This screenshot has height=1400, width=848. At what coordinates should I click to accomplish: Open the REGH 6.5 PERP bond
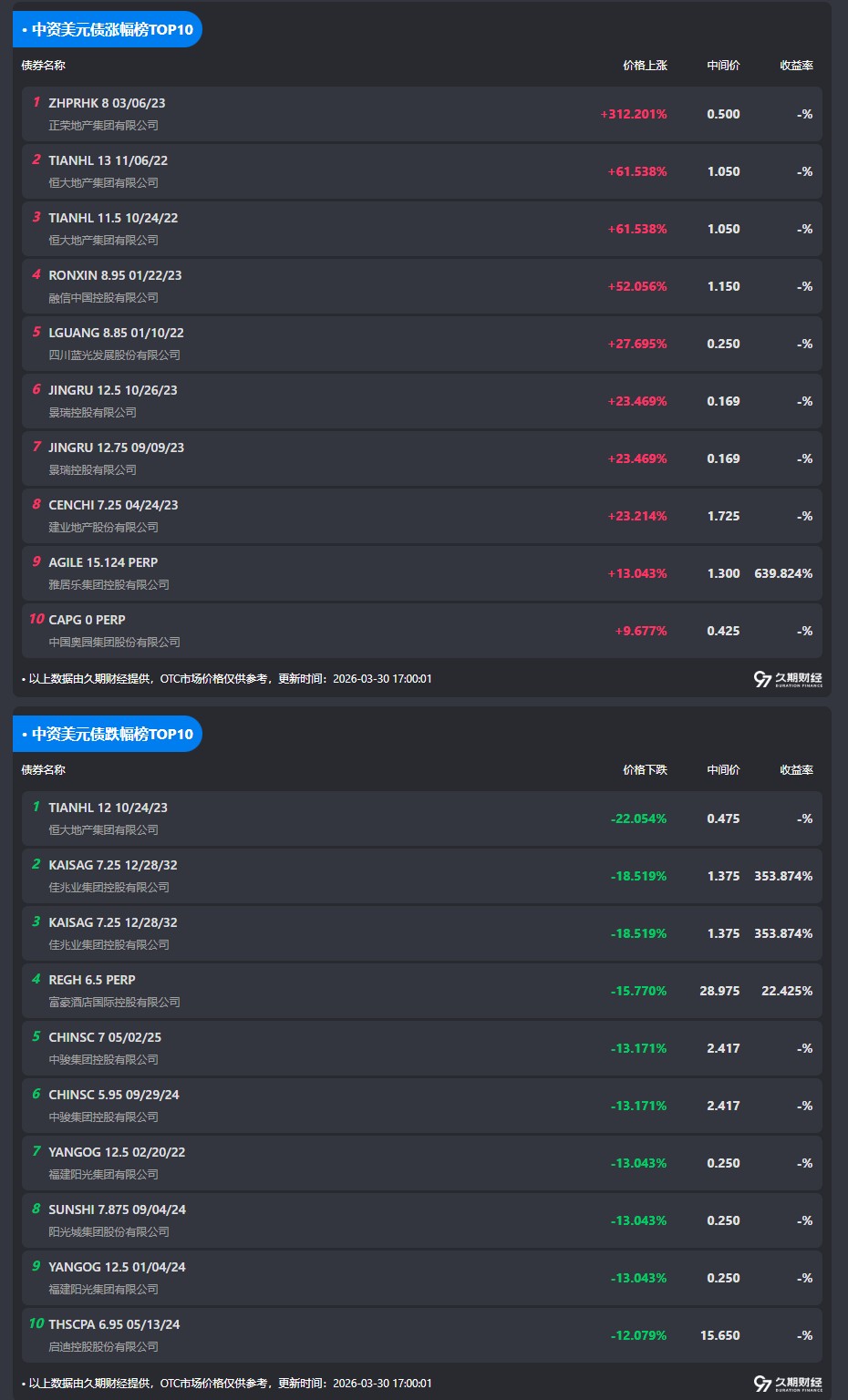[91, 980]
